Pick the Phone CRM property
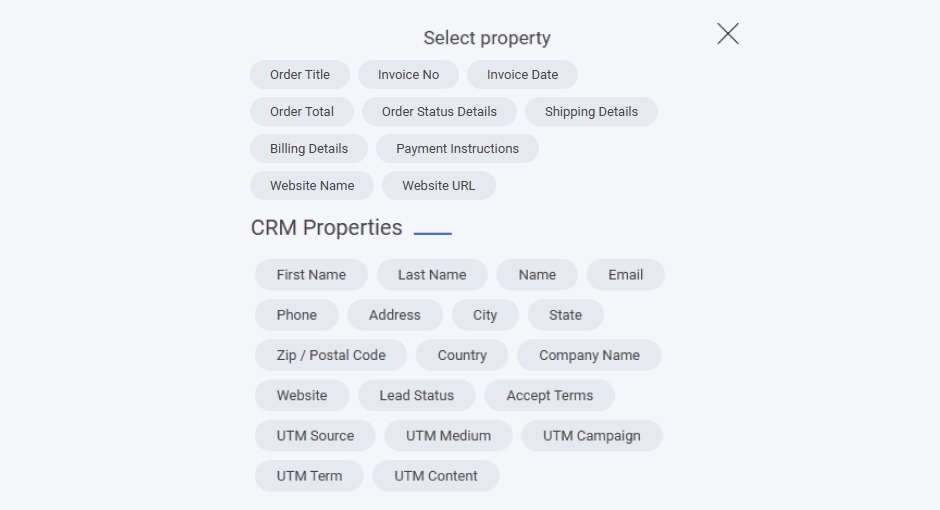Image resolution: width=940 pixels, height=510 pixels. [x=297, y=315]
